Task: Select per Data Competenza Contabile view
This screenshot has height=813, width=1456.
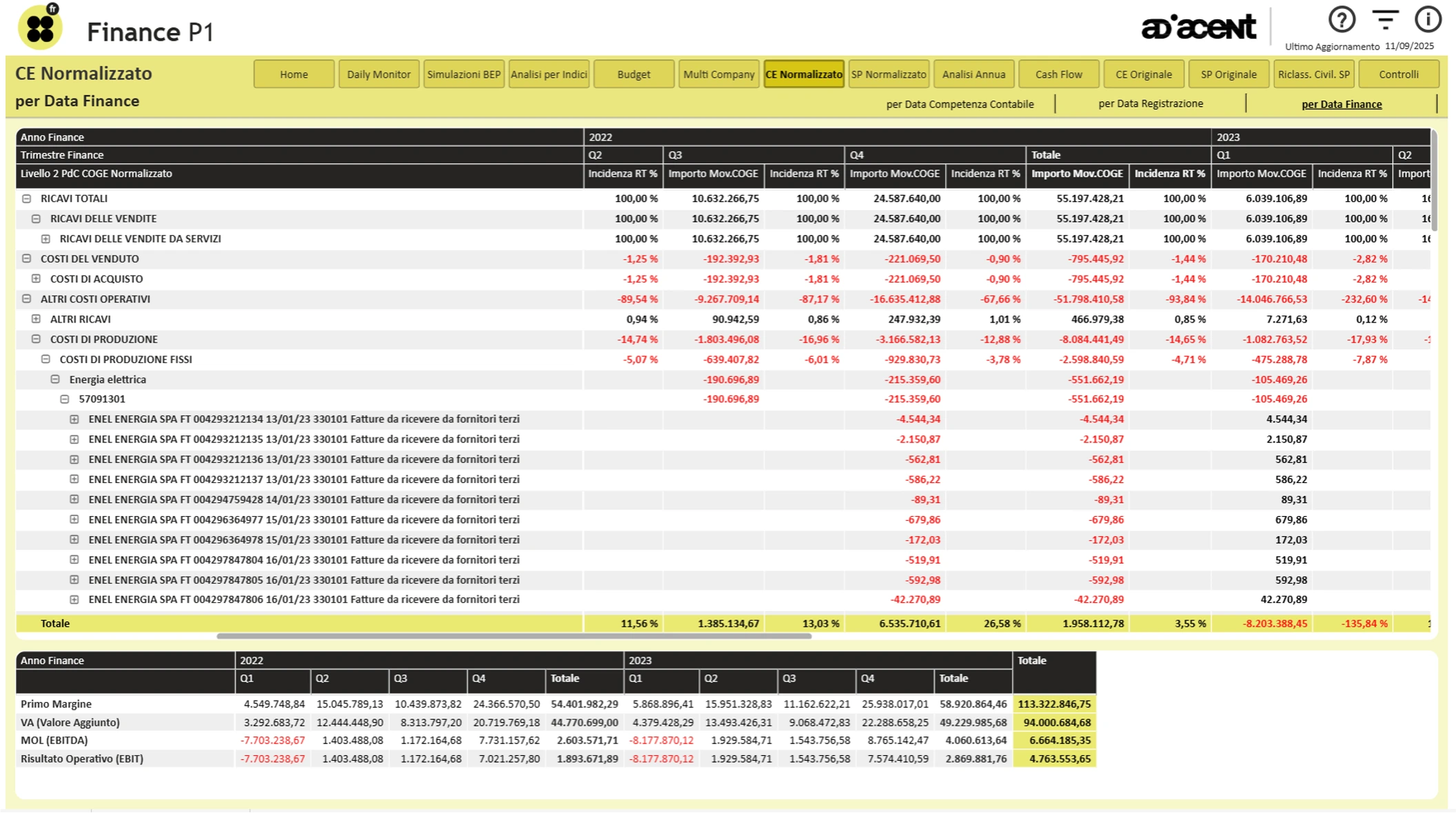Action: [x=960, y=104]
